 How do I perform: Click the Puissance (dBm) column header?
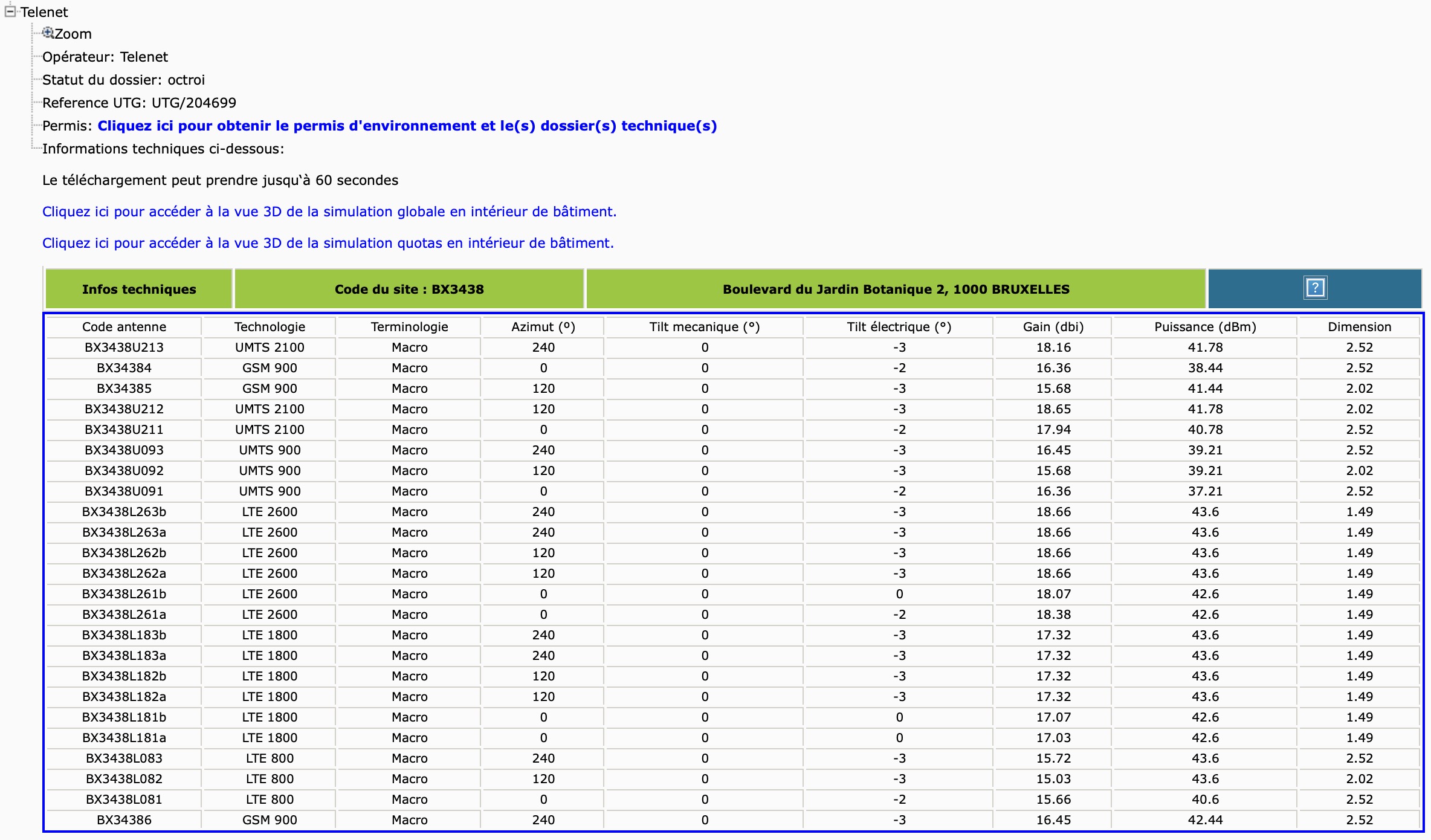coord(1205,327)
